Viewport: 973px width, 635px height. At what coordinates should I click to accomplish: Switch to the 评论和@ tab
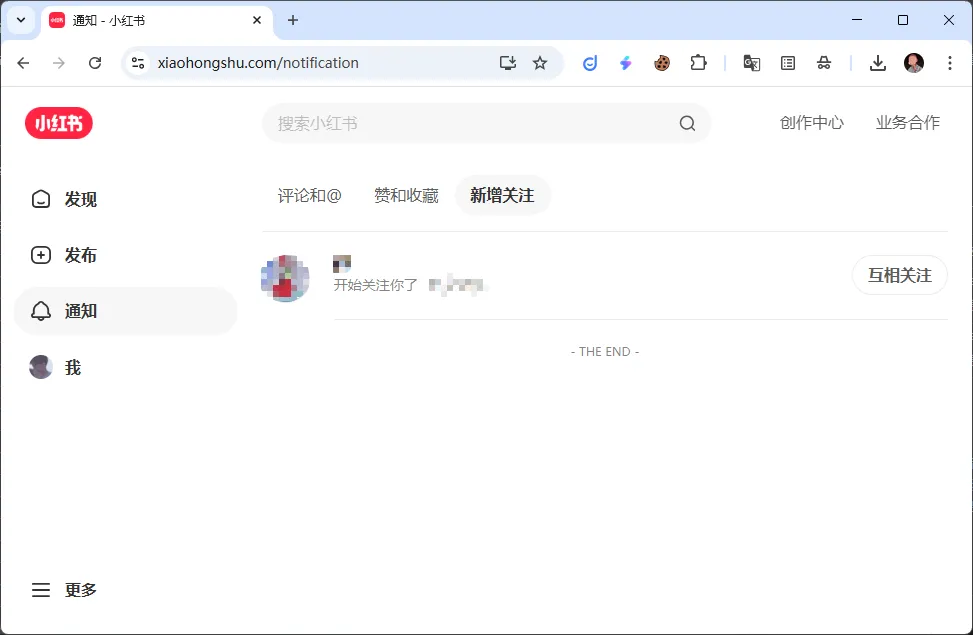pyautogui.click(x=309, y=195)
